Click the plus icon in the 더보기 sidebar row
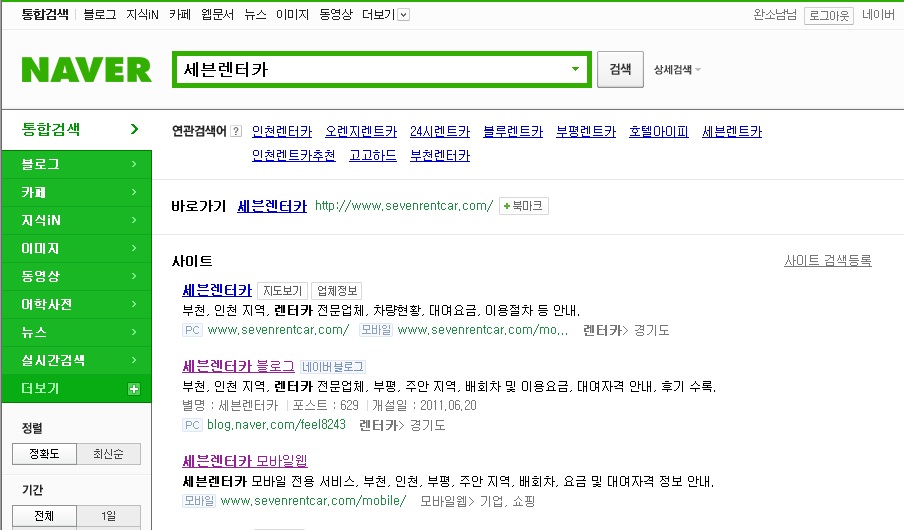904x530 pixels. coord(134,389)
